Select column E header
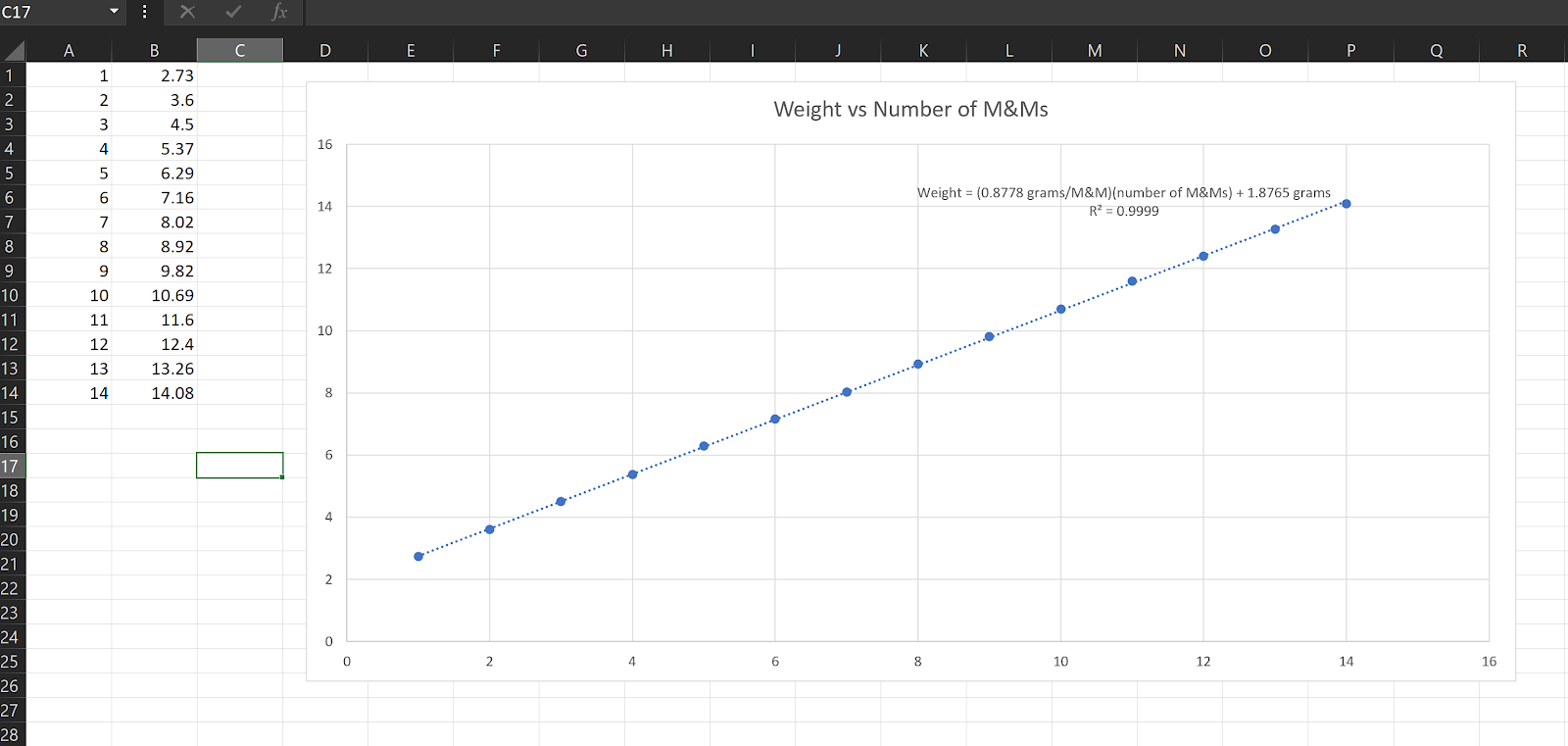The width and height of the screenshot is (1568, 746). tap(411, 51)
